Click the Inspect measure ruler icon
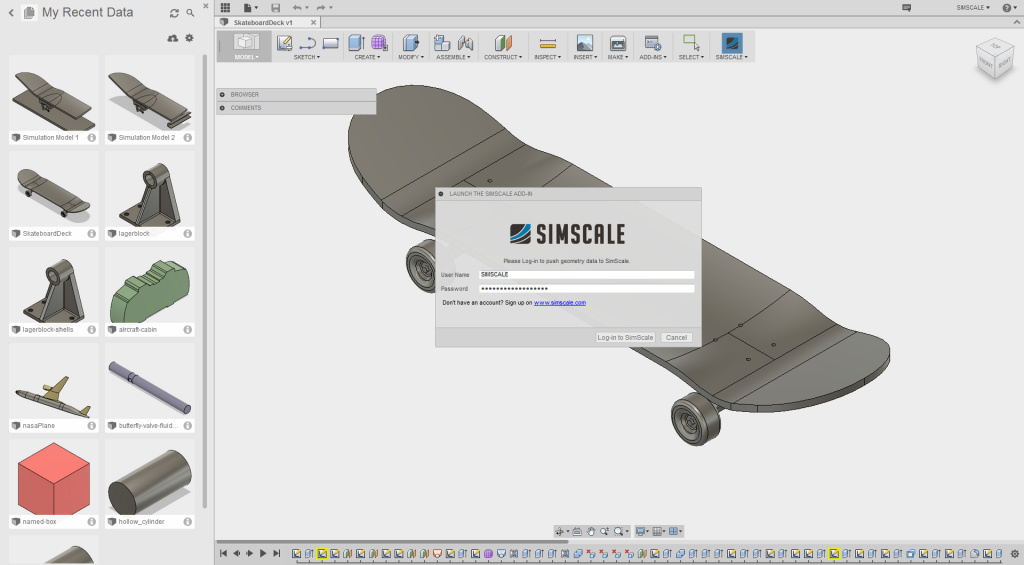The width and height of the screenshot is (1024, 565). pyautogui.click(x=547, y=43)
